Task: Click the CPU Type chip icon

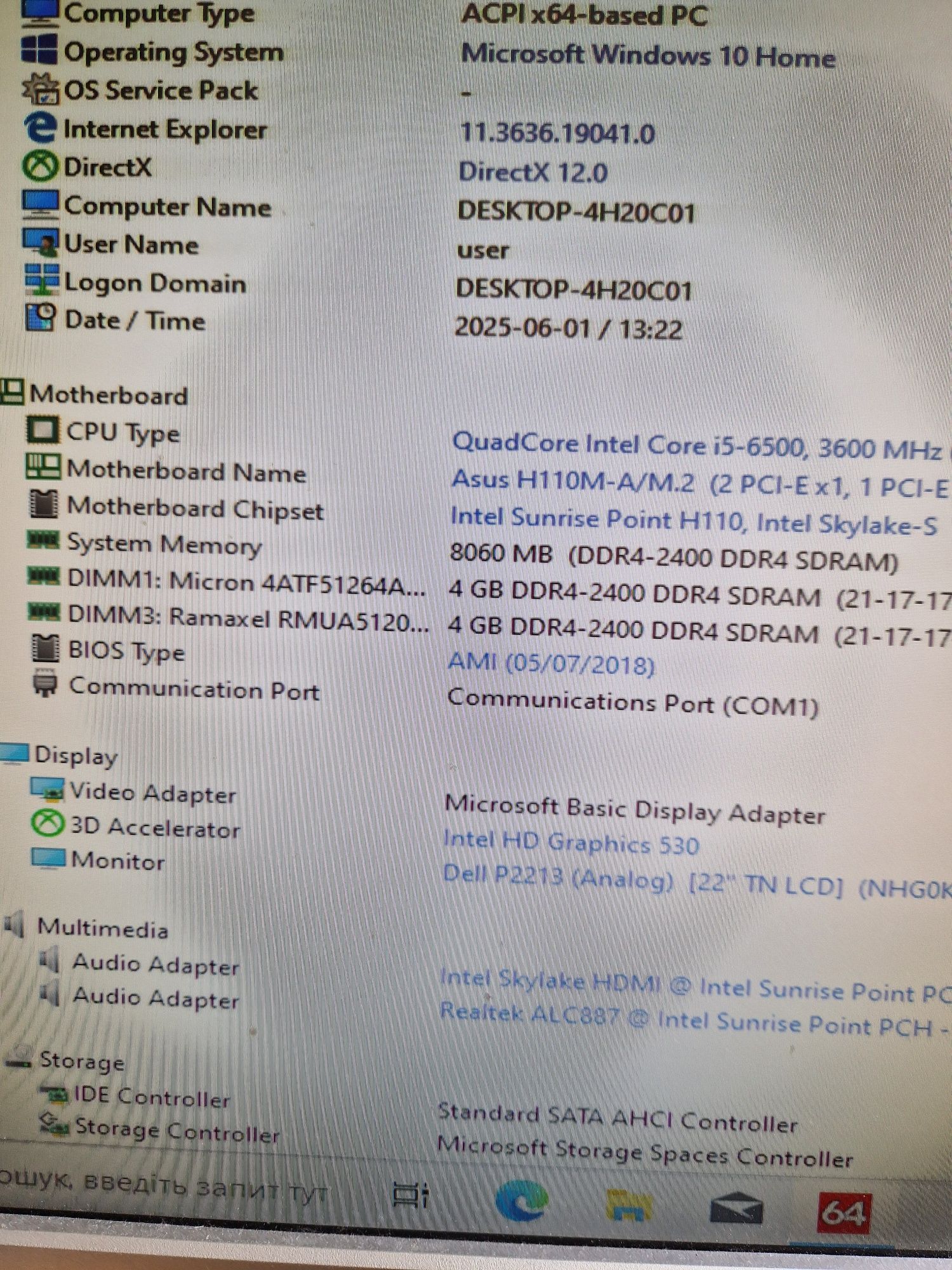Action: pyautogui.click(x=43, y=430)
